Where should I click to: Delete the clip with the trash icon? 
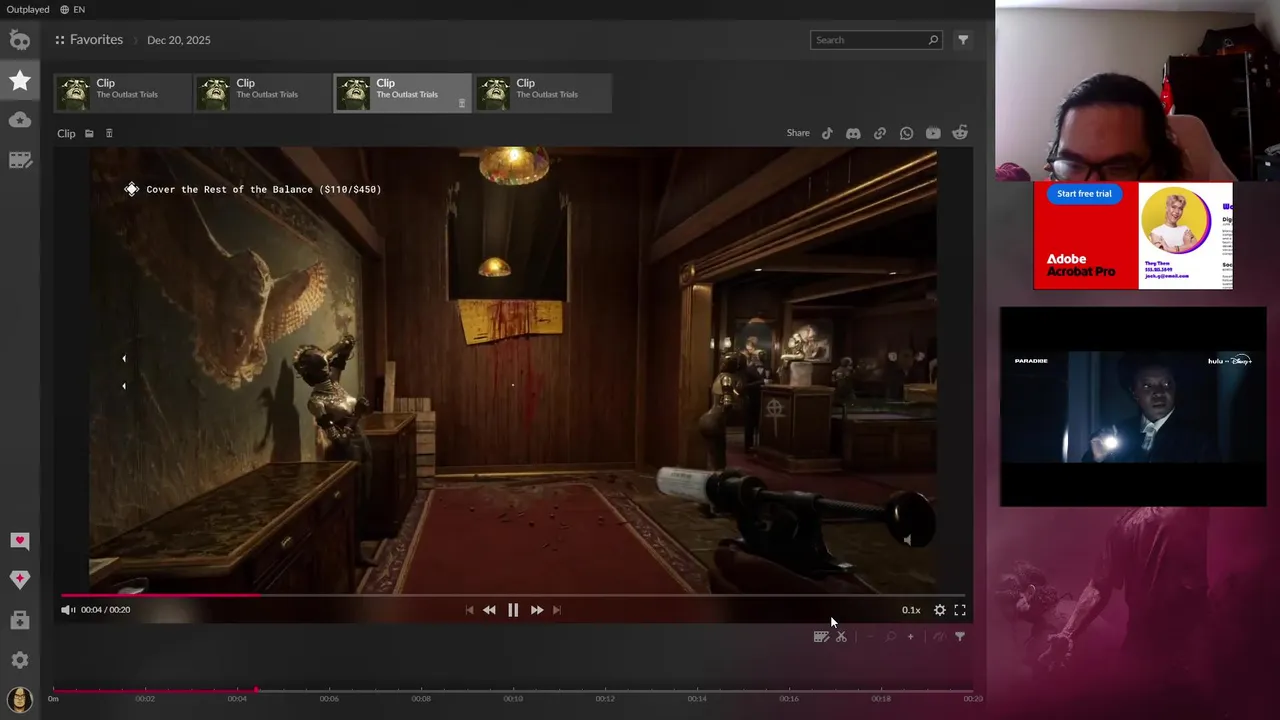tap(109, 133)
